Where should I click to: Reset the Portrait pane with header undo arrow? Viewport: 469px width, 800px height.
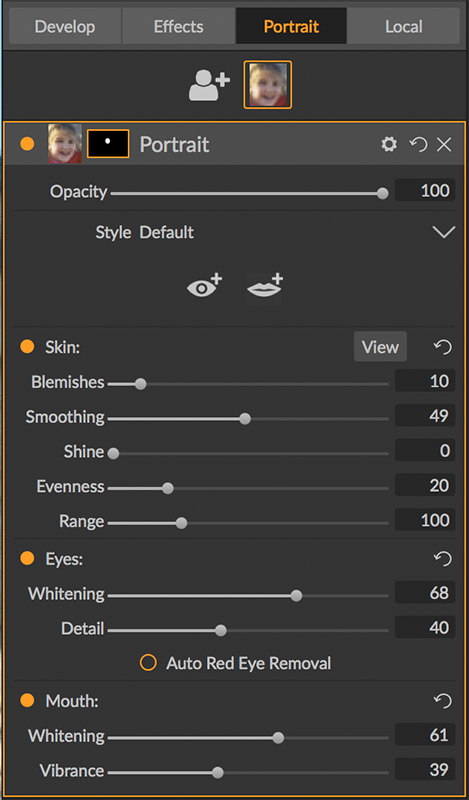pos(418,145)
